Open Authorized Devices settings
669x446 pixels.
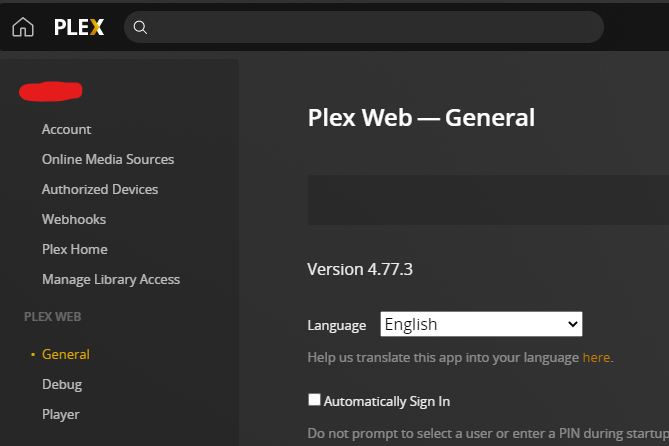100,189
